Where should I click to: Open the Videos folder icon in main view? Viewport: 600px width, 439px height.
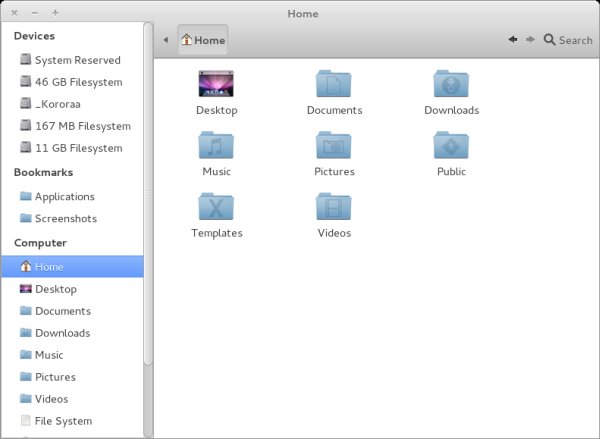pos(334,206)
